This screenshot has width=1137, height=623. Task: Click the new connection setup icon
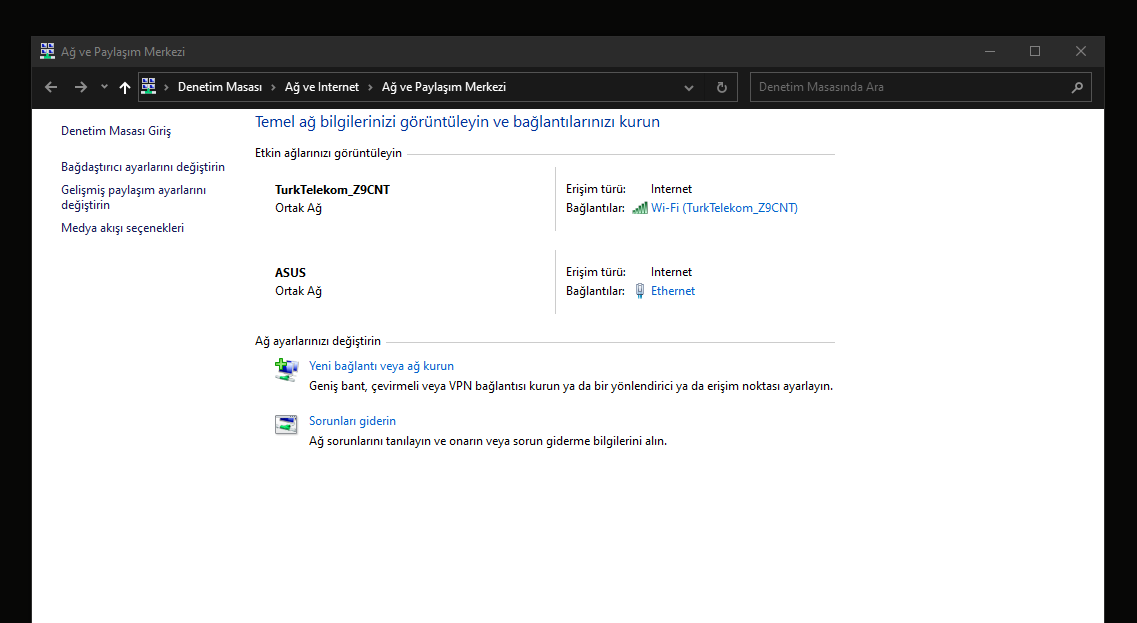pos(286,370)
